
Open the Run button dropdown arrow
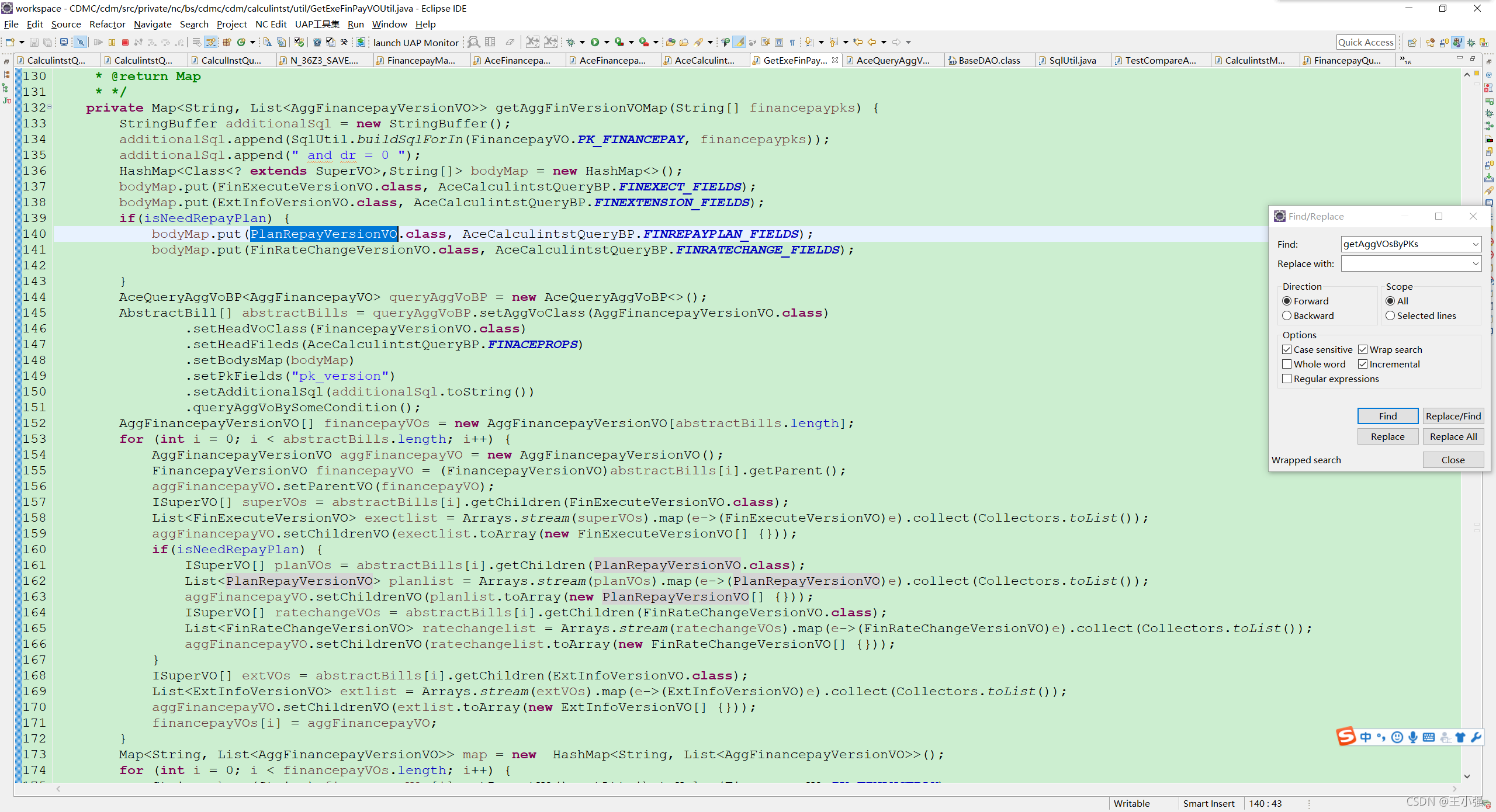pos(607,42)
